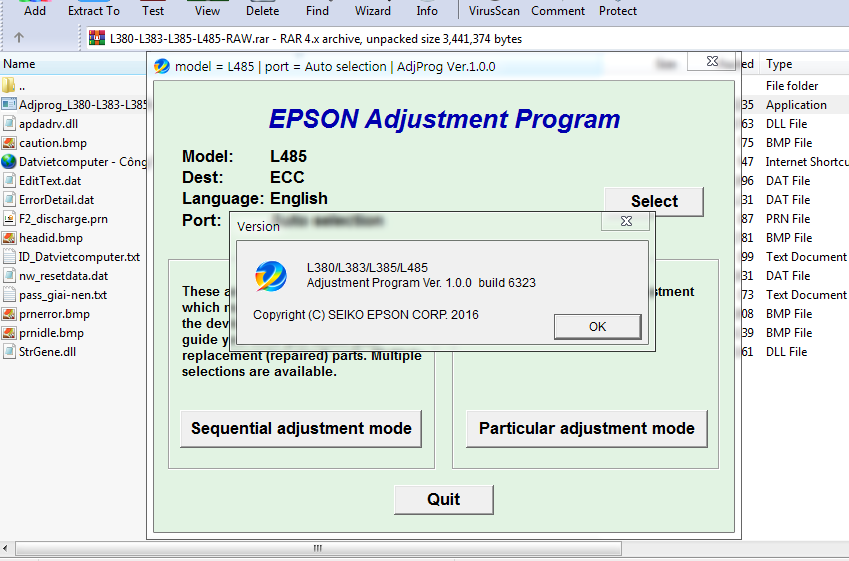Click the Find toolbar button
This screenshot has height=561, width=849.
[317, 10]
